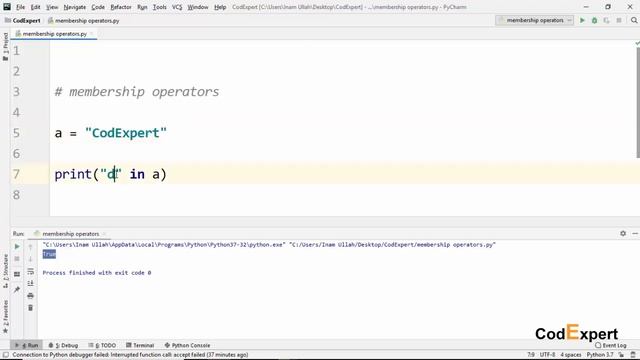
Task: Open the TODO tool window tab
Action: click(x=102, y=345)
